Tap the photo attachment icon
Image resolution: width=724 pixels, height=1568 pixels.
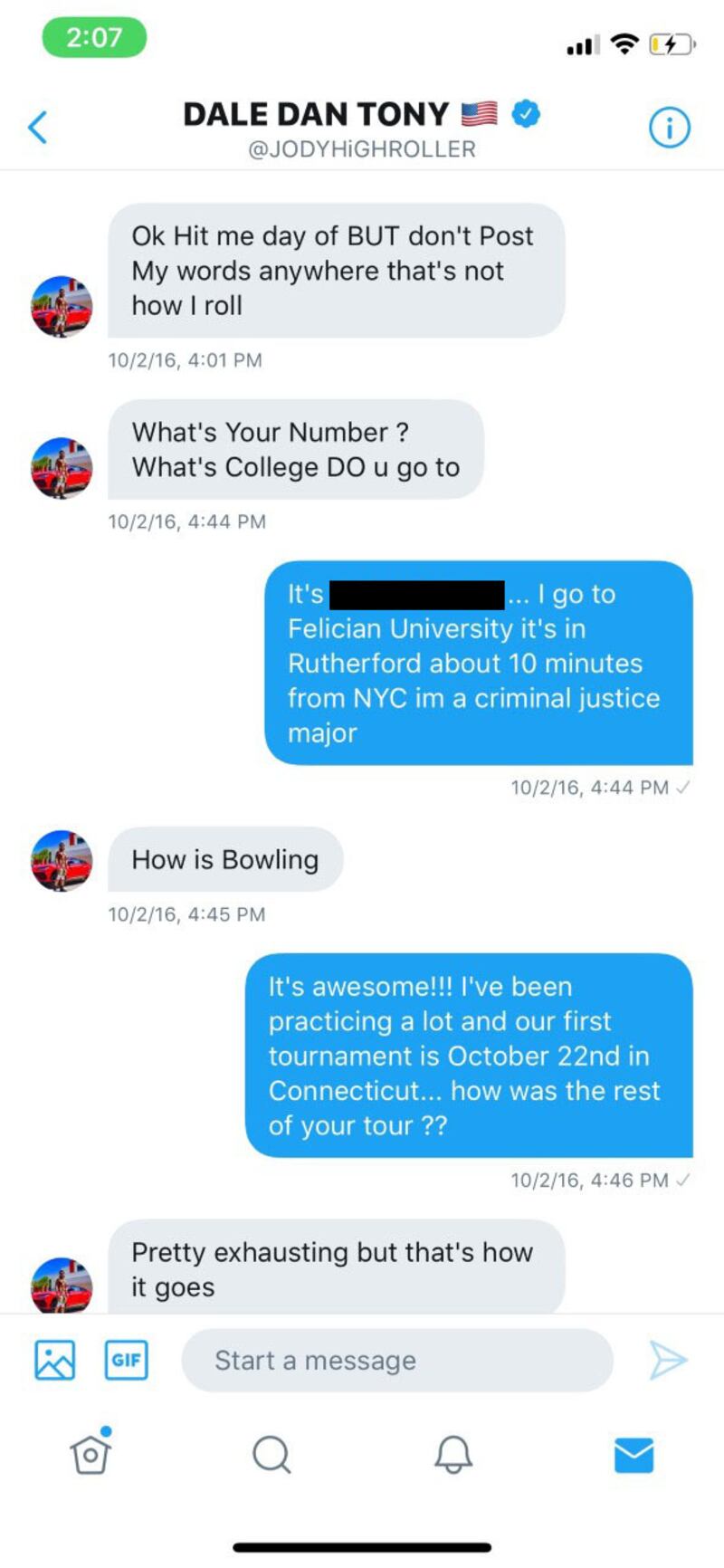54,1360
